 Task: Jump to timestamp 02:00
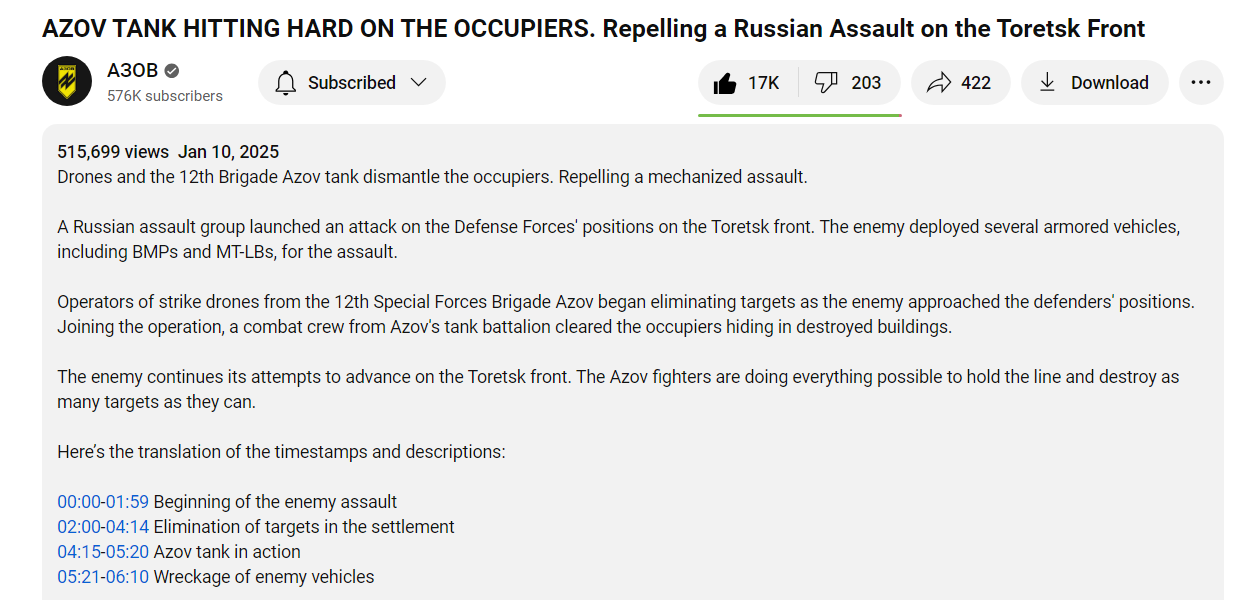coord(79,527)
